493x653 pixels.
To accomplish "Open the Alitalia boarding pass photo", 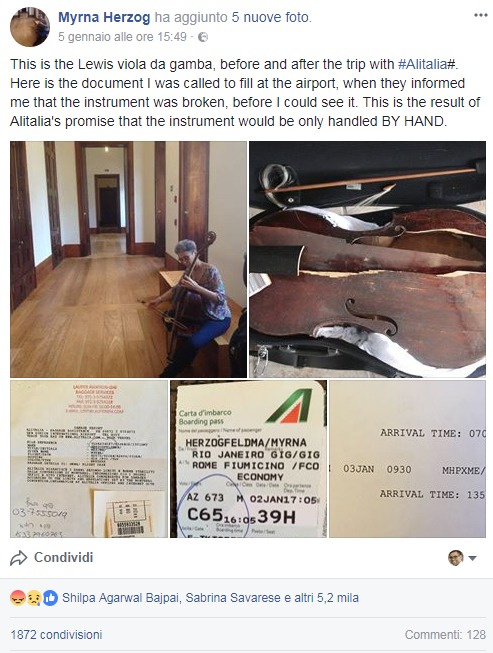I will tap(249, 459).
